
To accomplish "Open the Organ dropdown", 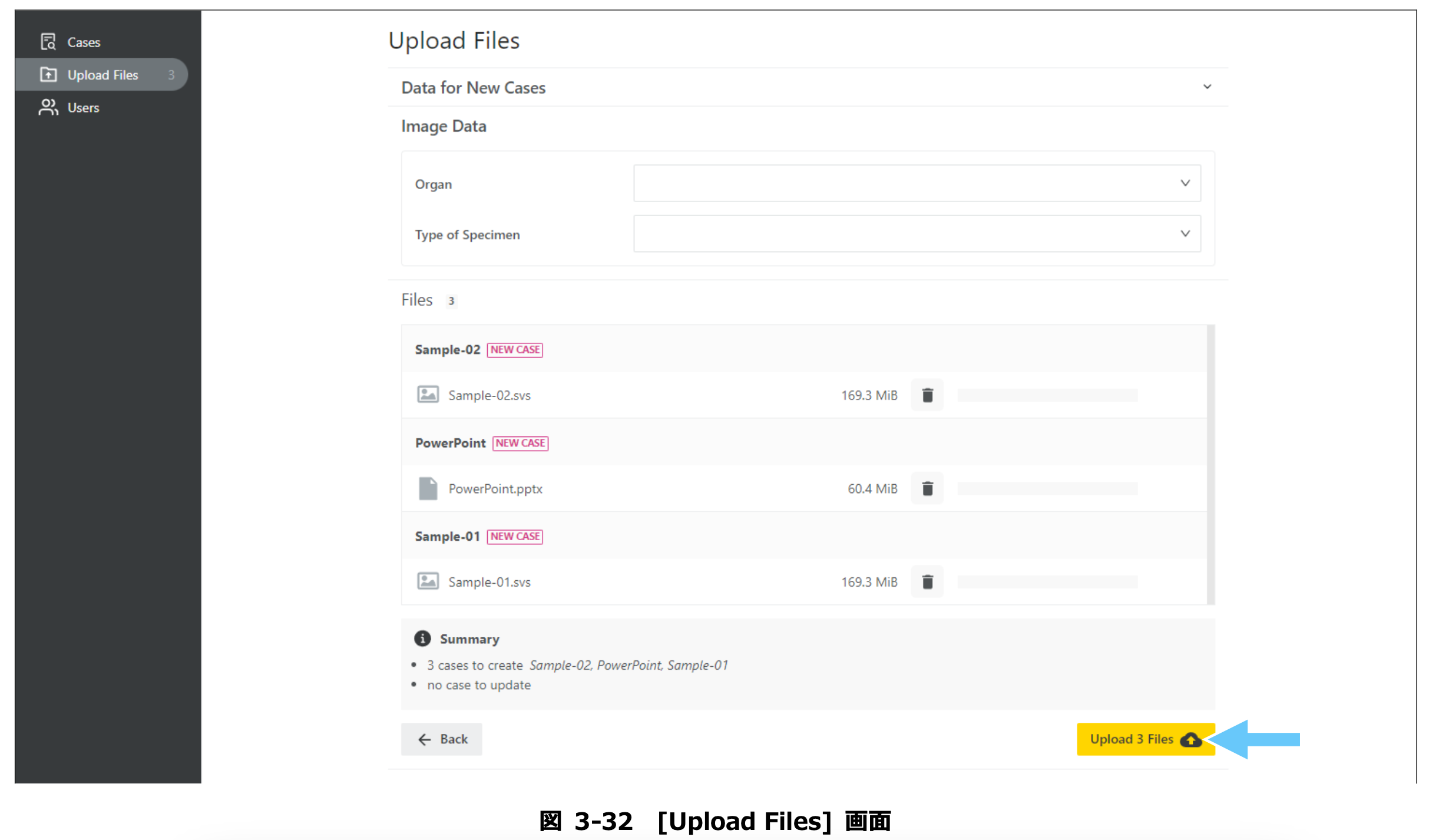I will [x=917, y=183].
